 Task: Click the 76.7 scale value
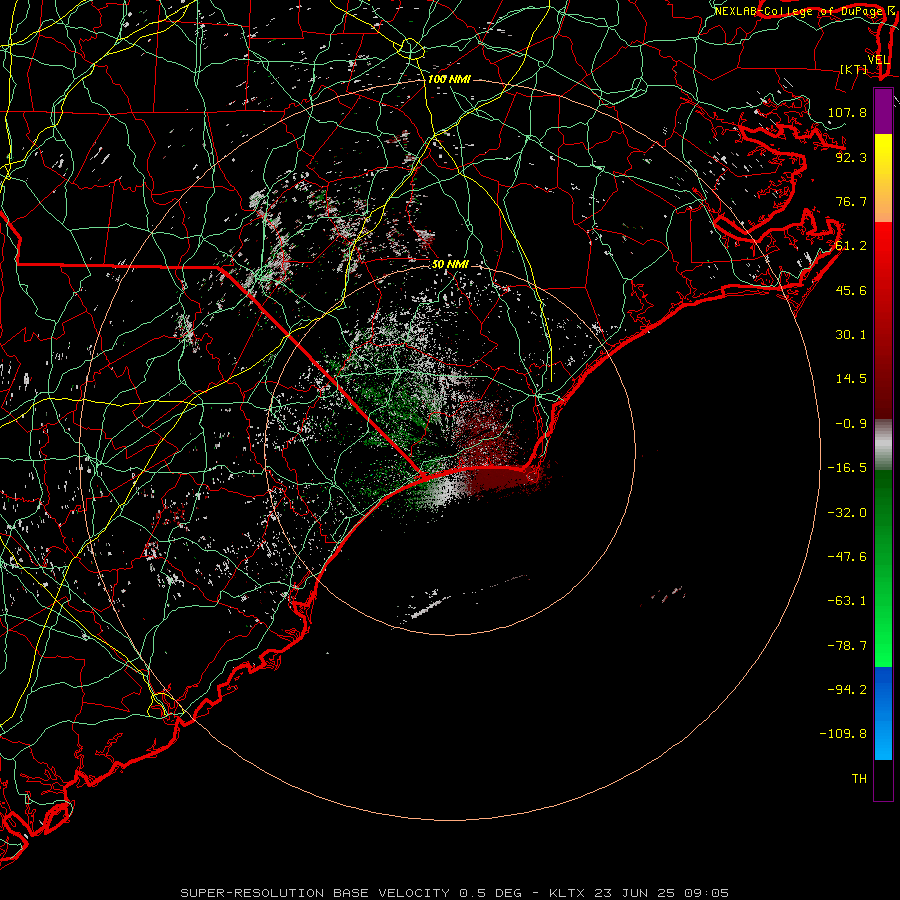[851, 201]
